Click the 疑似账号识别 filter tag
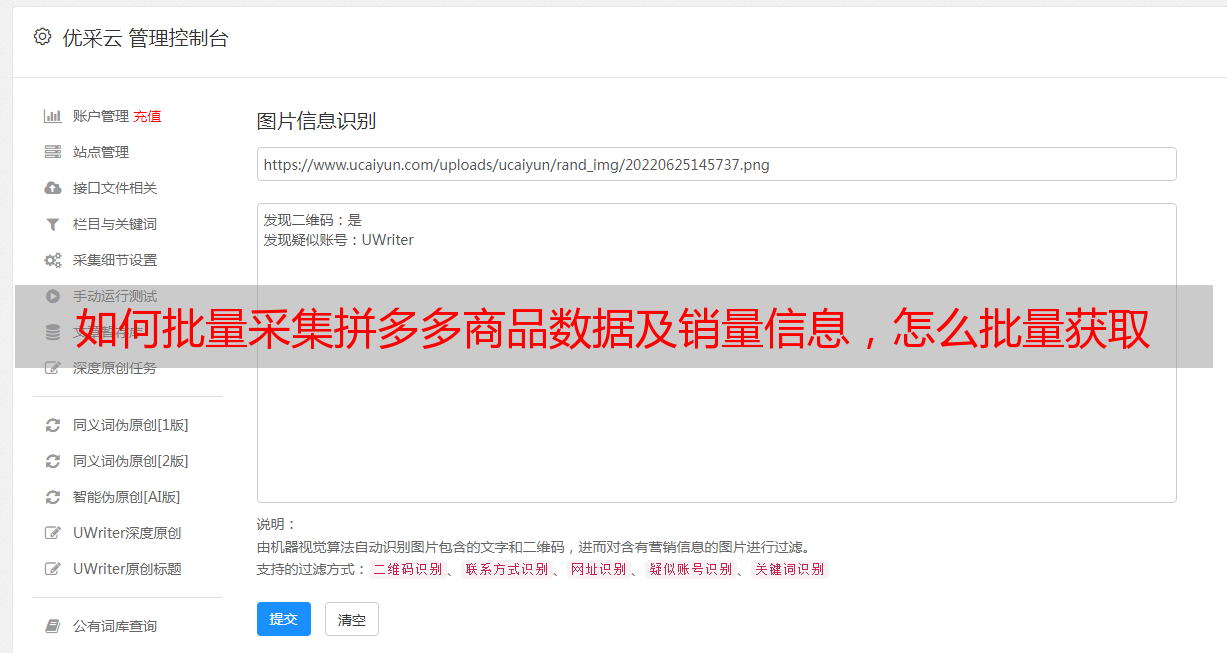Viewport: 1227px width, 653px height. pos(690,569)
